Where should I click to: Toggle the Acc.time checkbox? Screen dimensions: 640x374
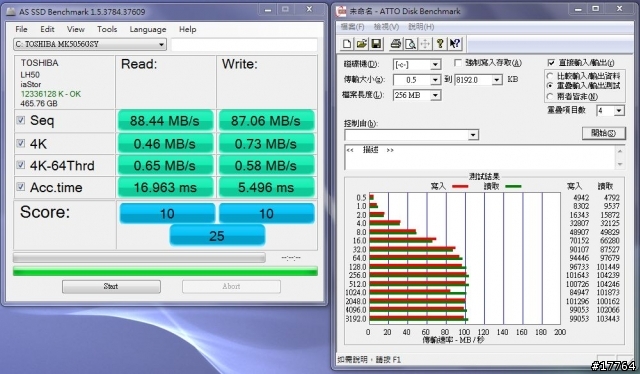point(21,187)
